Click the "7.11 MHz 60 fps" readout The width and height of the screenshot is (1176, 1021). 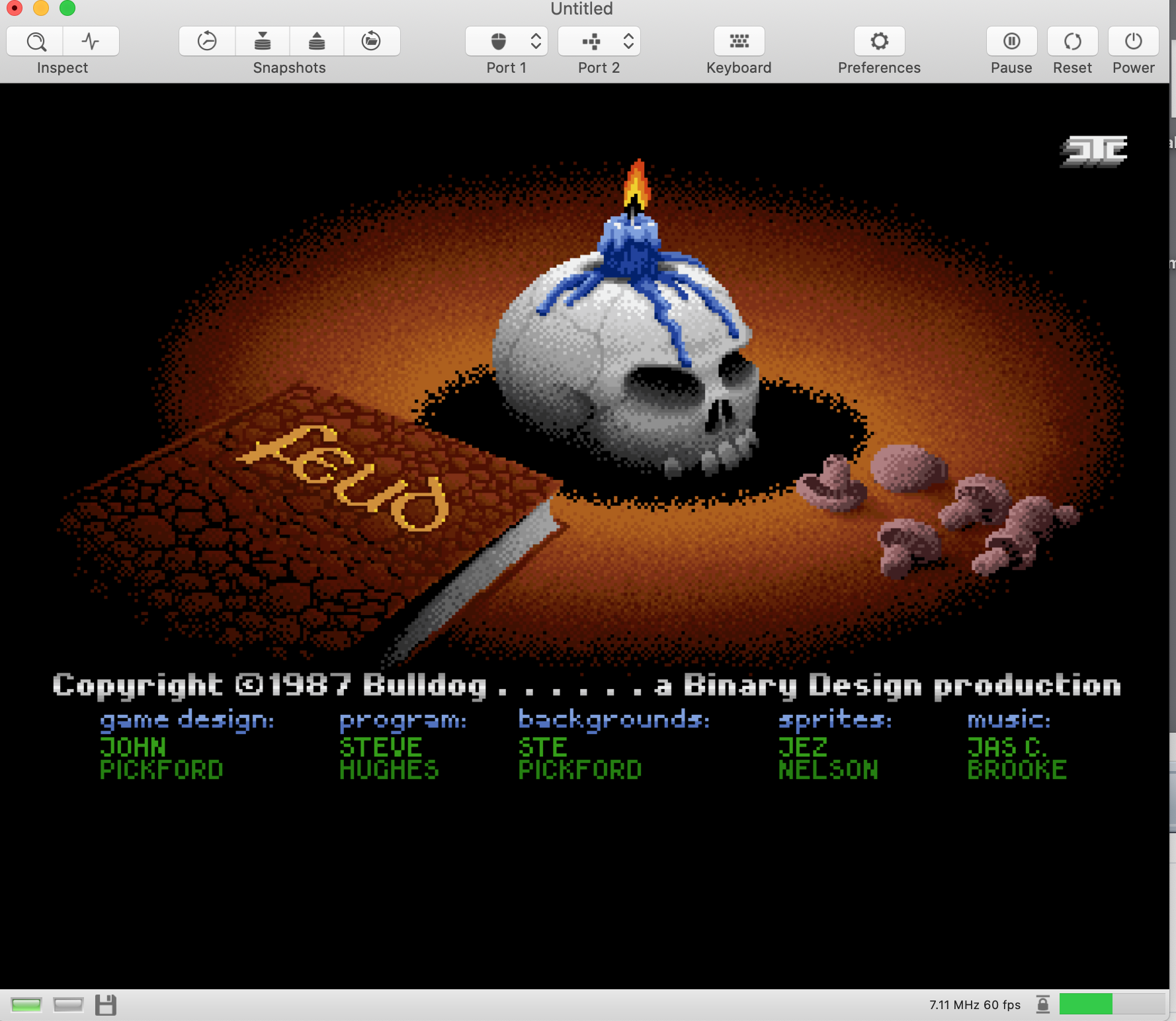pos(975,1005)
